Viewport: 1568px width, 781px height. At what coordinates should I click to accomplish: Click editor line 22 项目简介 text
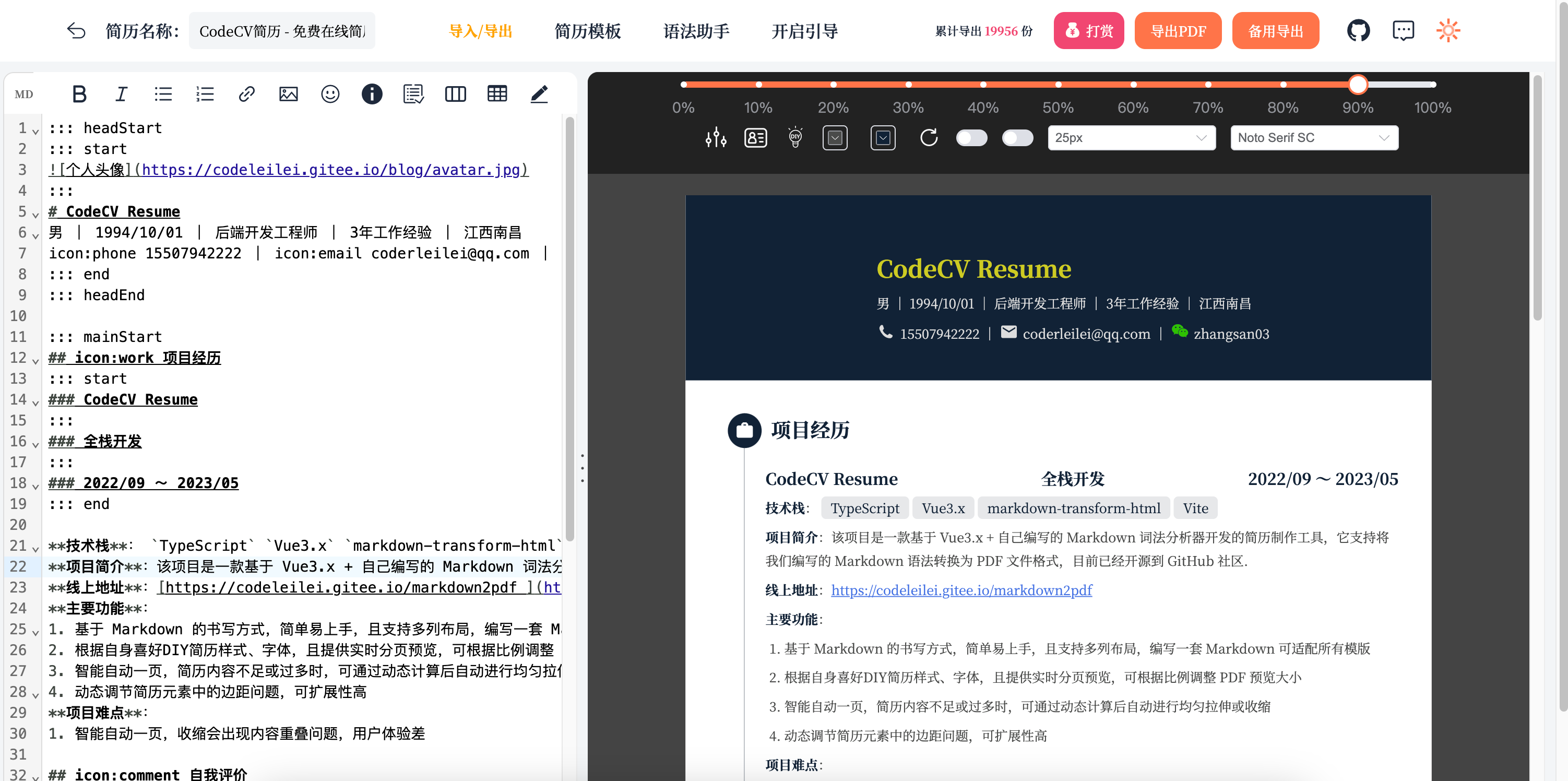coord(305,566)
